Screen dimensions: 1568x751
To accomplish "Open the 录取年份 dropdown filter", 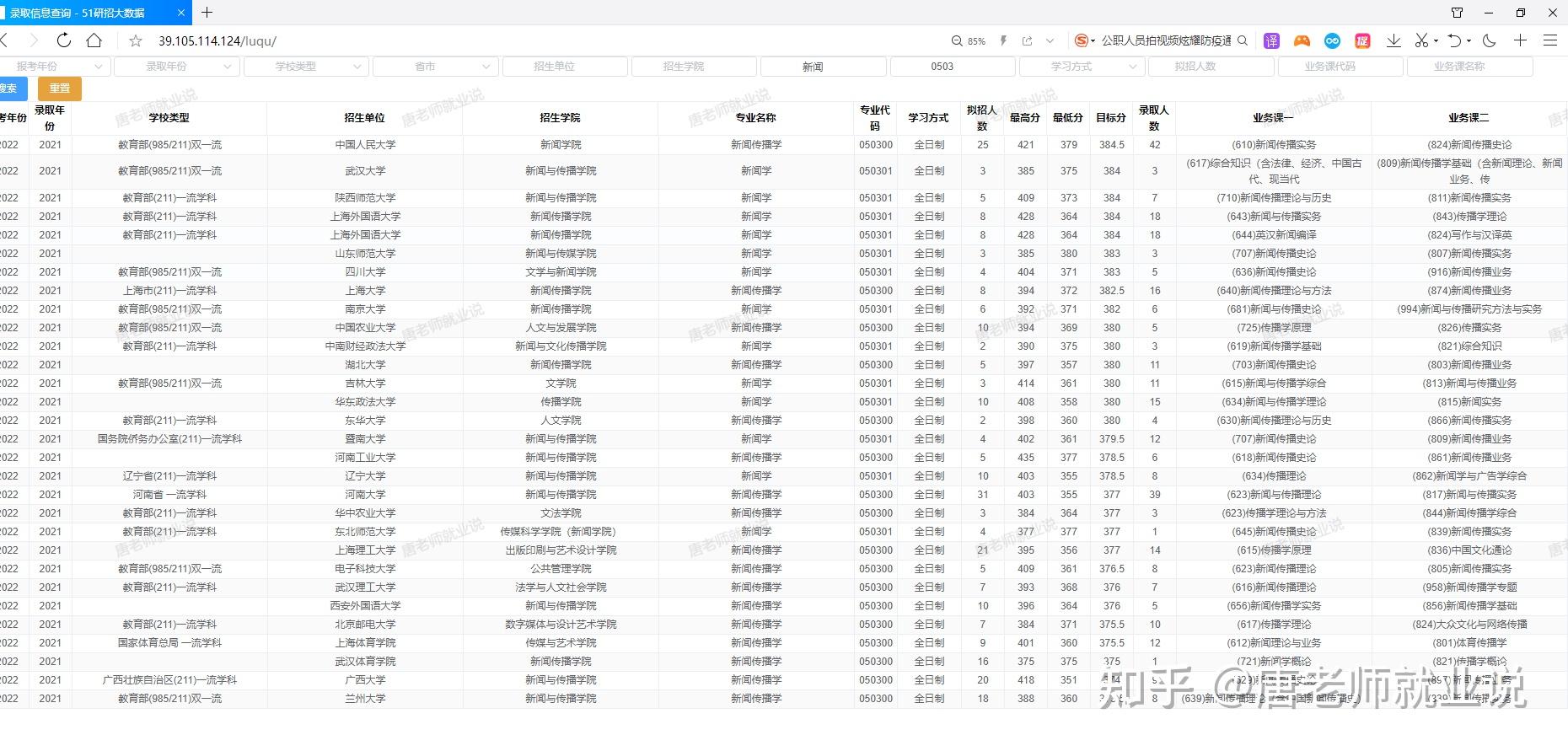I will click(177, 66).
